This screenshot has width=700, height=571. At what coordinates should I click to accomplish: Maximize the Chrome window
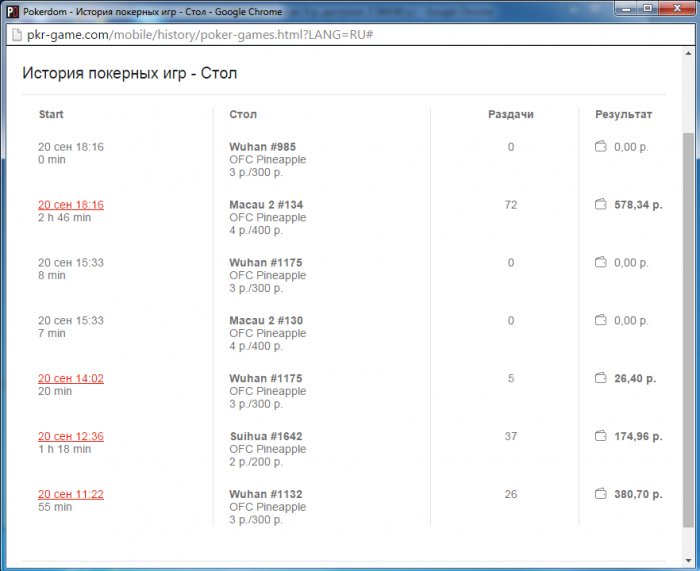click(x=648, y=8)
